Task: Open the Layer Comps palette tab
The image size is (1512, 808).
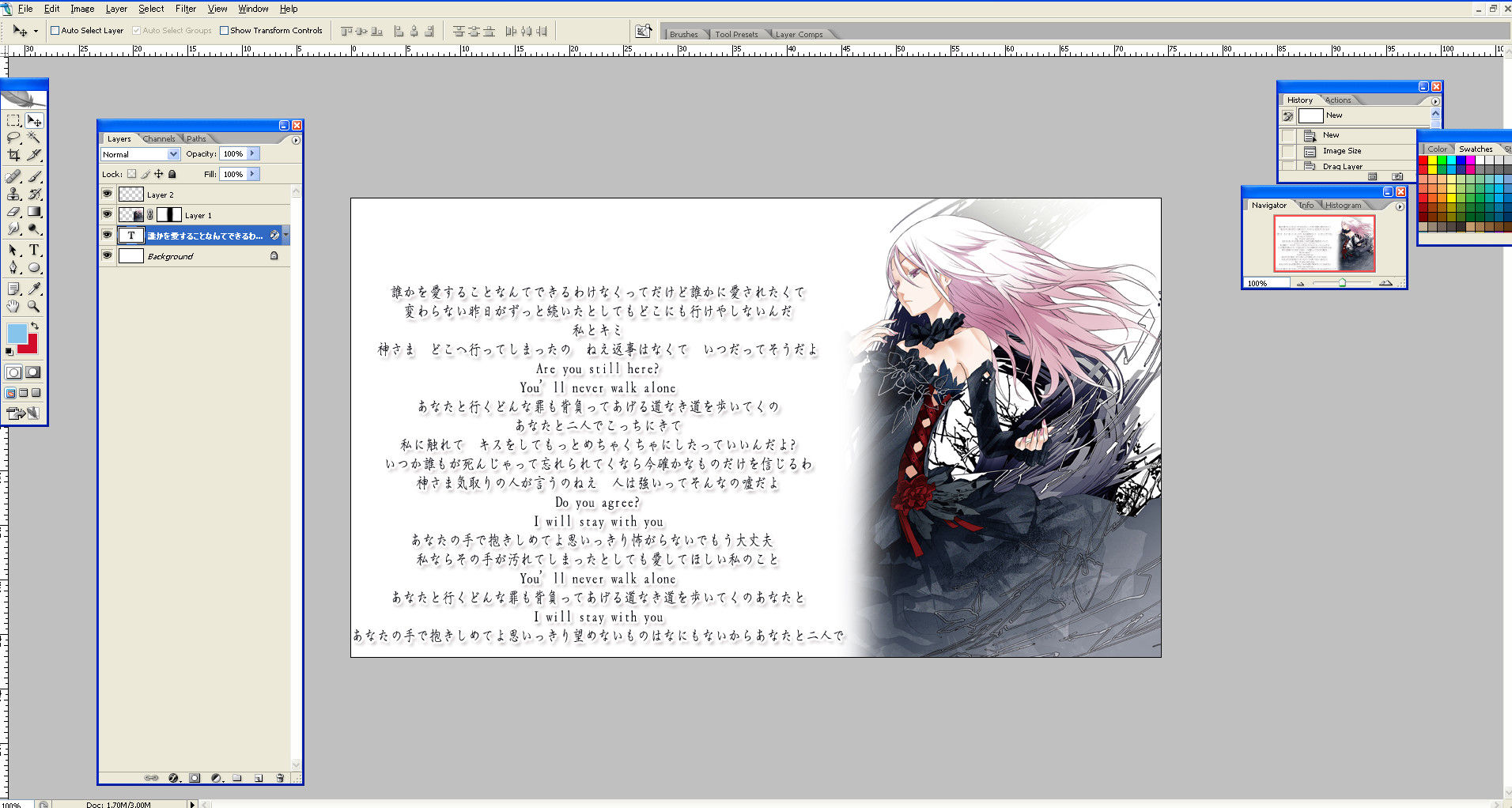Action: (799, 34)
